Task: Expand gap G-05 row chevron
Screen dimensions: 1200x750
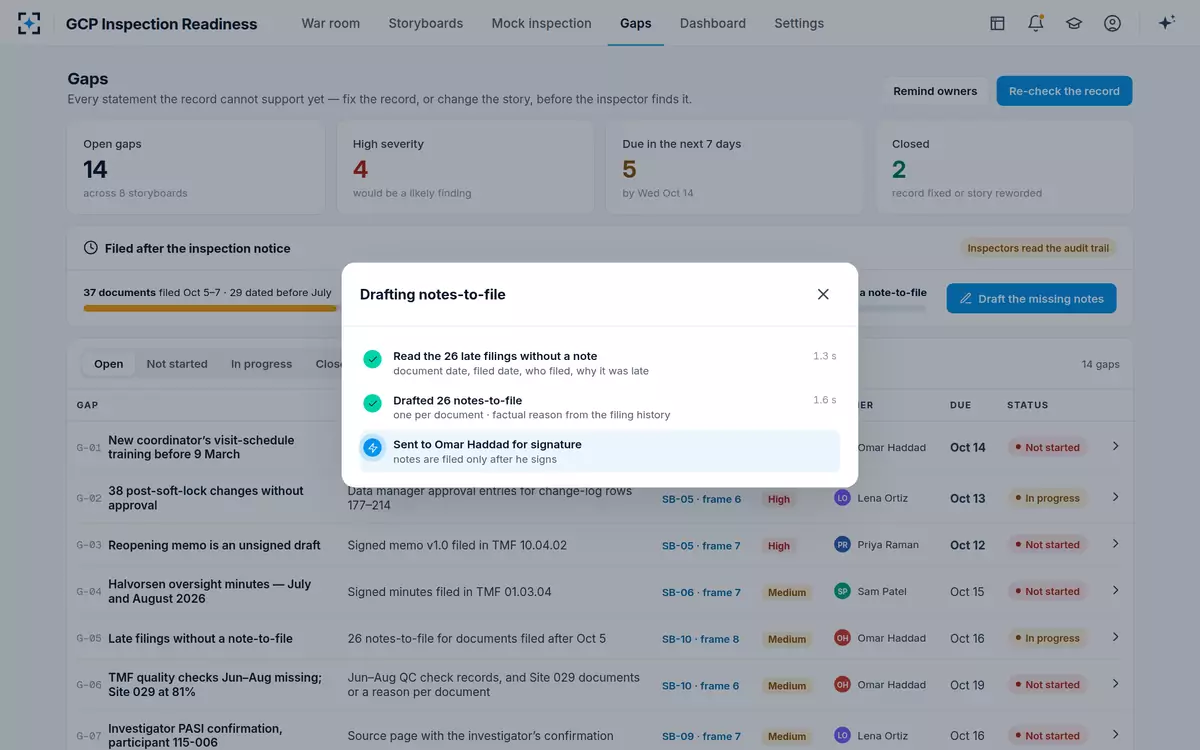Action: coord(1116,638)
